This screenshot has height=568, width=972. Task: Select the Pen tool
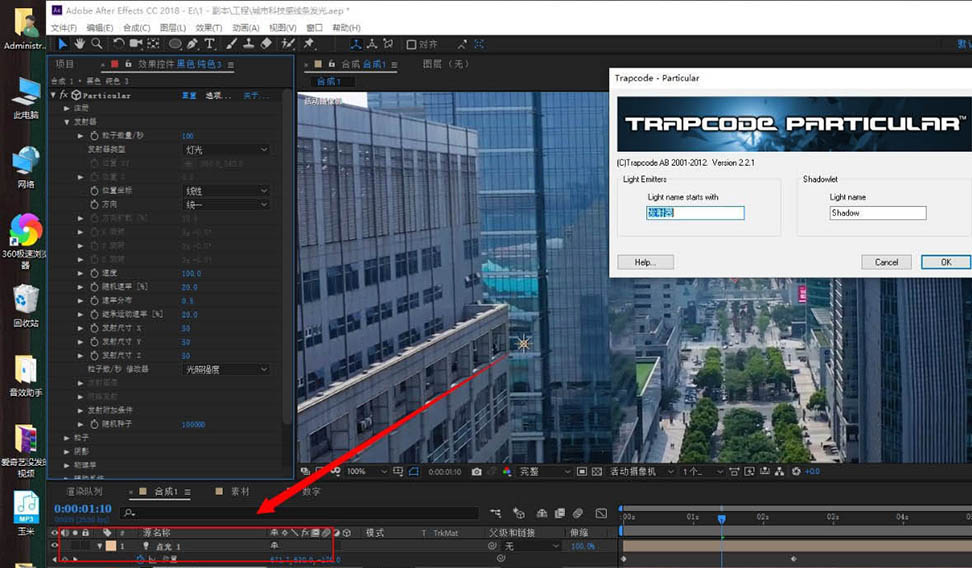(x=192, y=44)
